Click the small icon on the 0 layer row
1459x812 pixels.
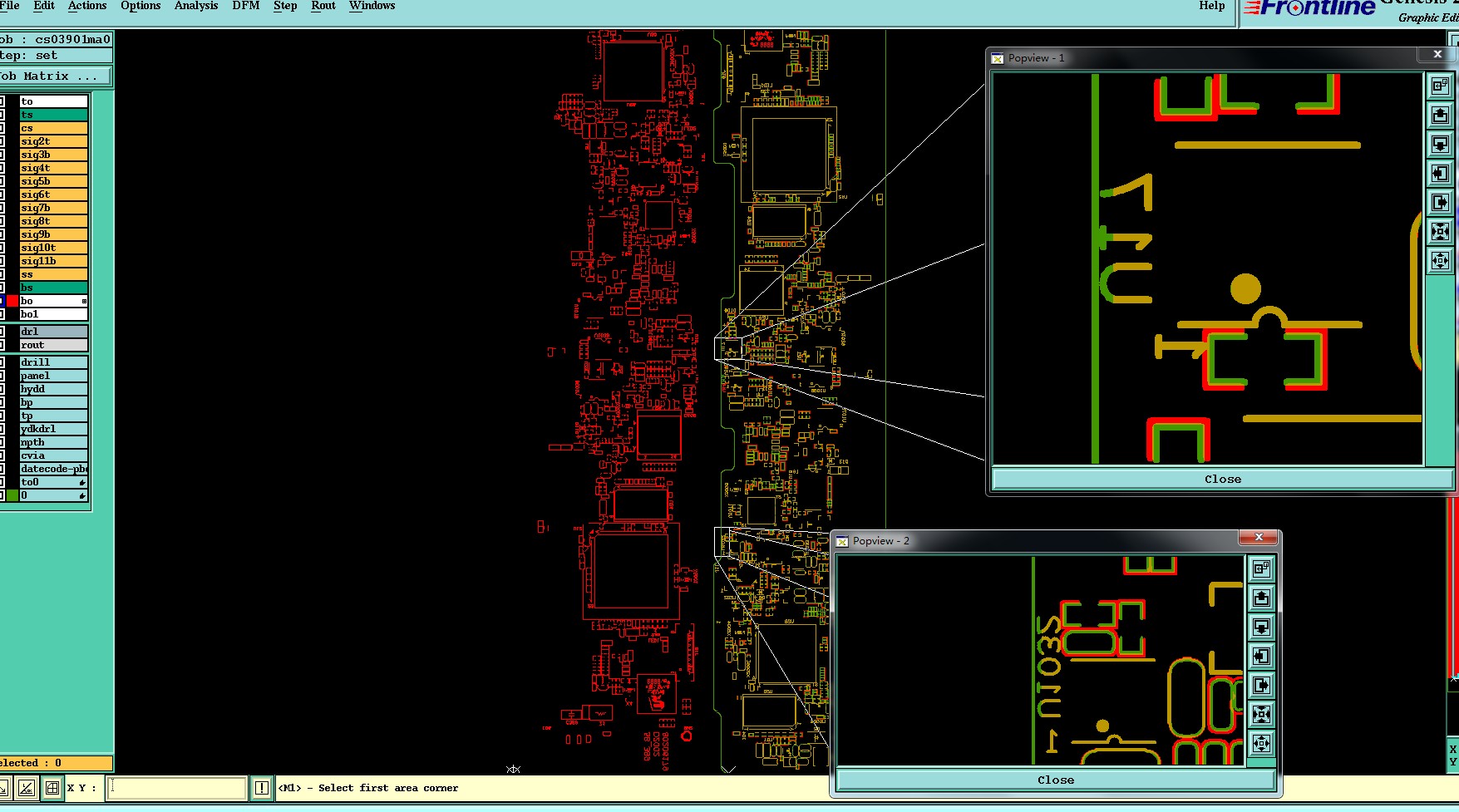tap(82, 495)
